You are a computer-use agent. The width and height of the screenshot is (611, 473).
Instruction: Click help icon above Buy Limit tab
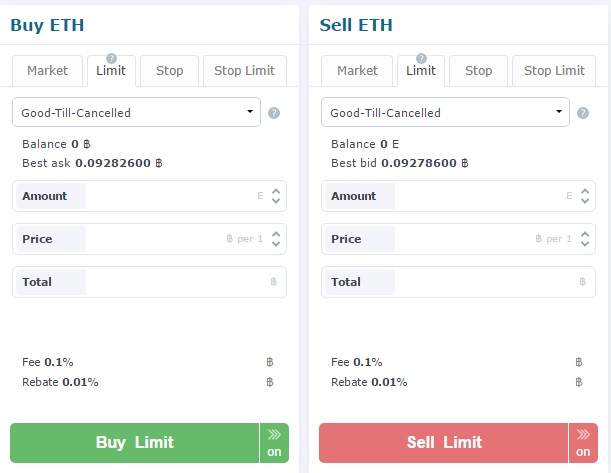coord(111,58)
